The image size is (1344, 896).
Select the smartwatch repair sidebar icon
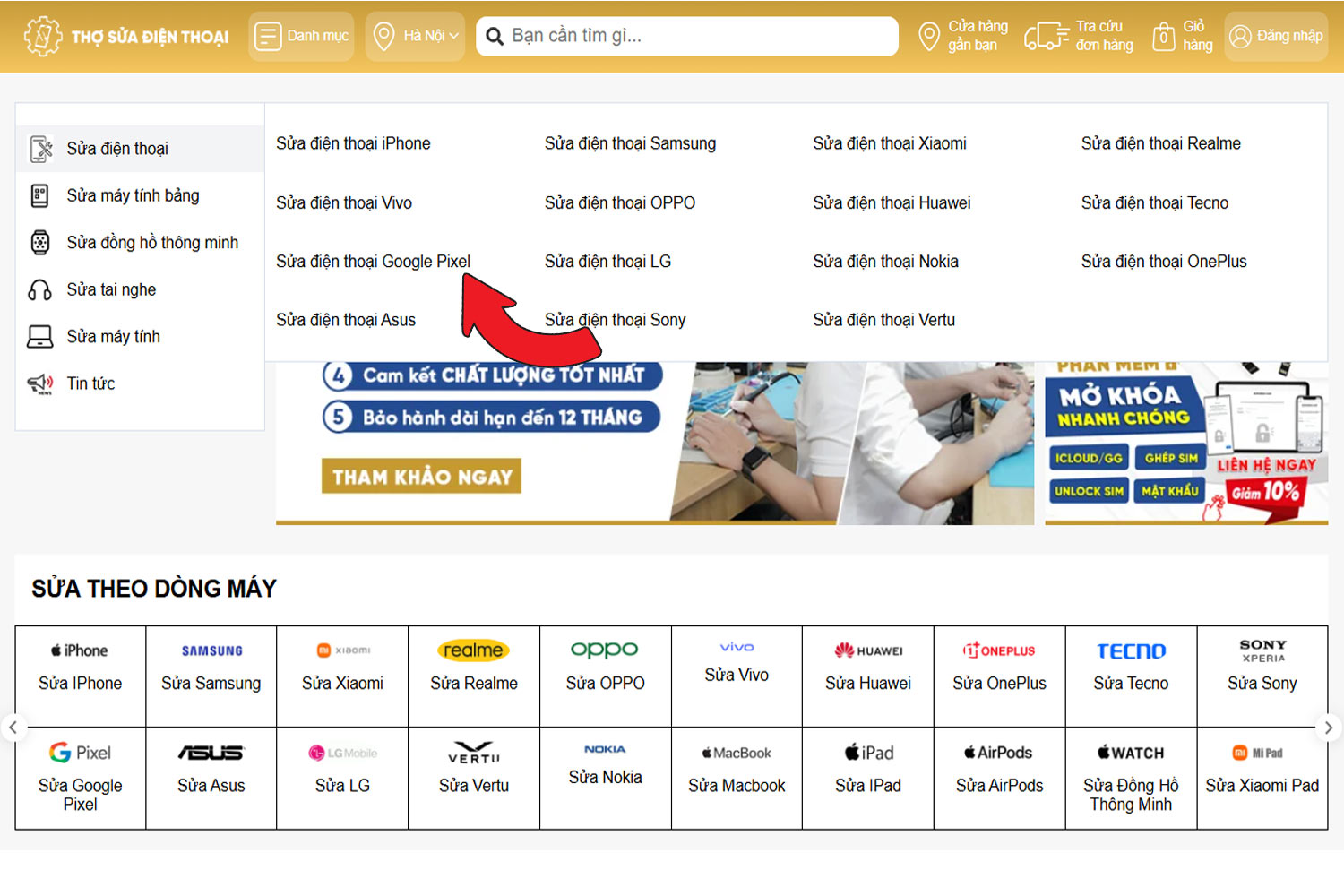(40, 243)
